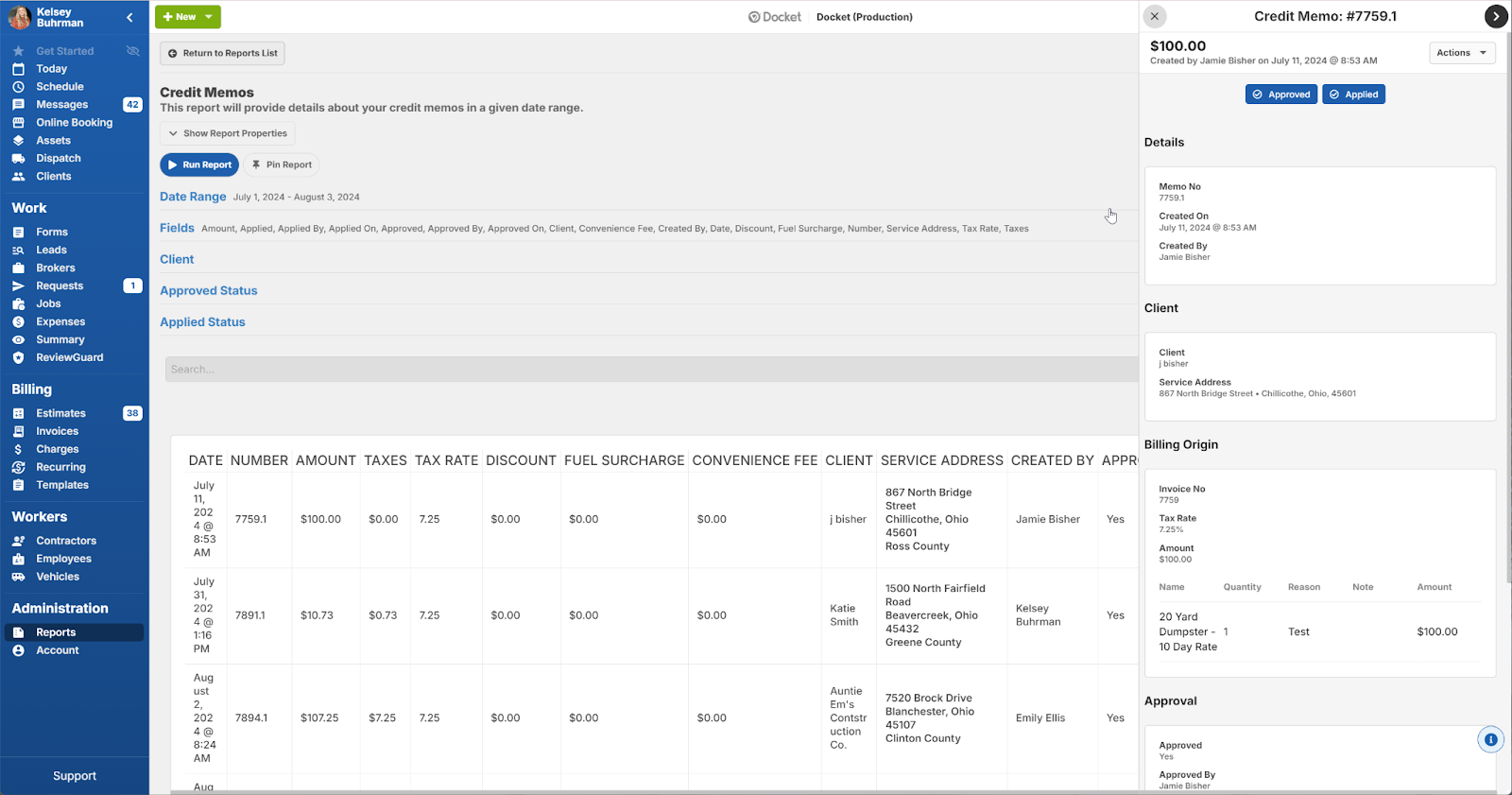Click the blue info icon in memo panel
1512x795 pixels.
pos(1490,740)
